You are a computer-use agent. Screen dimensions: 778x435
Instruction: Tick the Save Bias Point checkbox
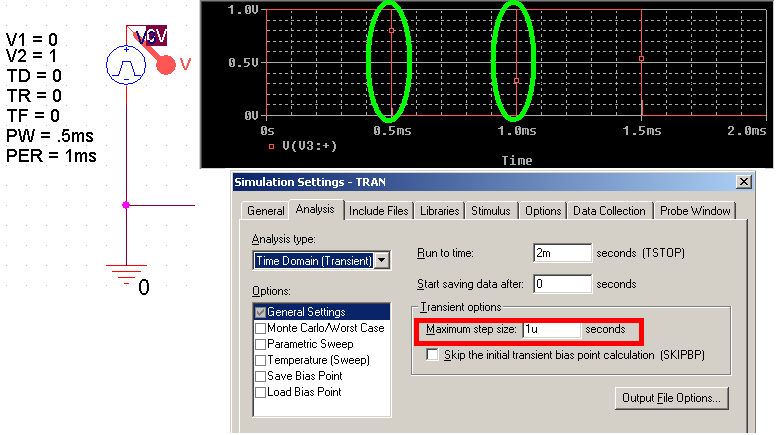(x=261, y=376)
